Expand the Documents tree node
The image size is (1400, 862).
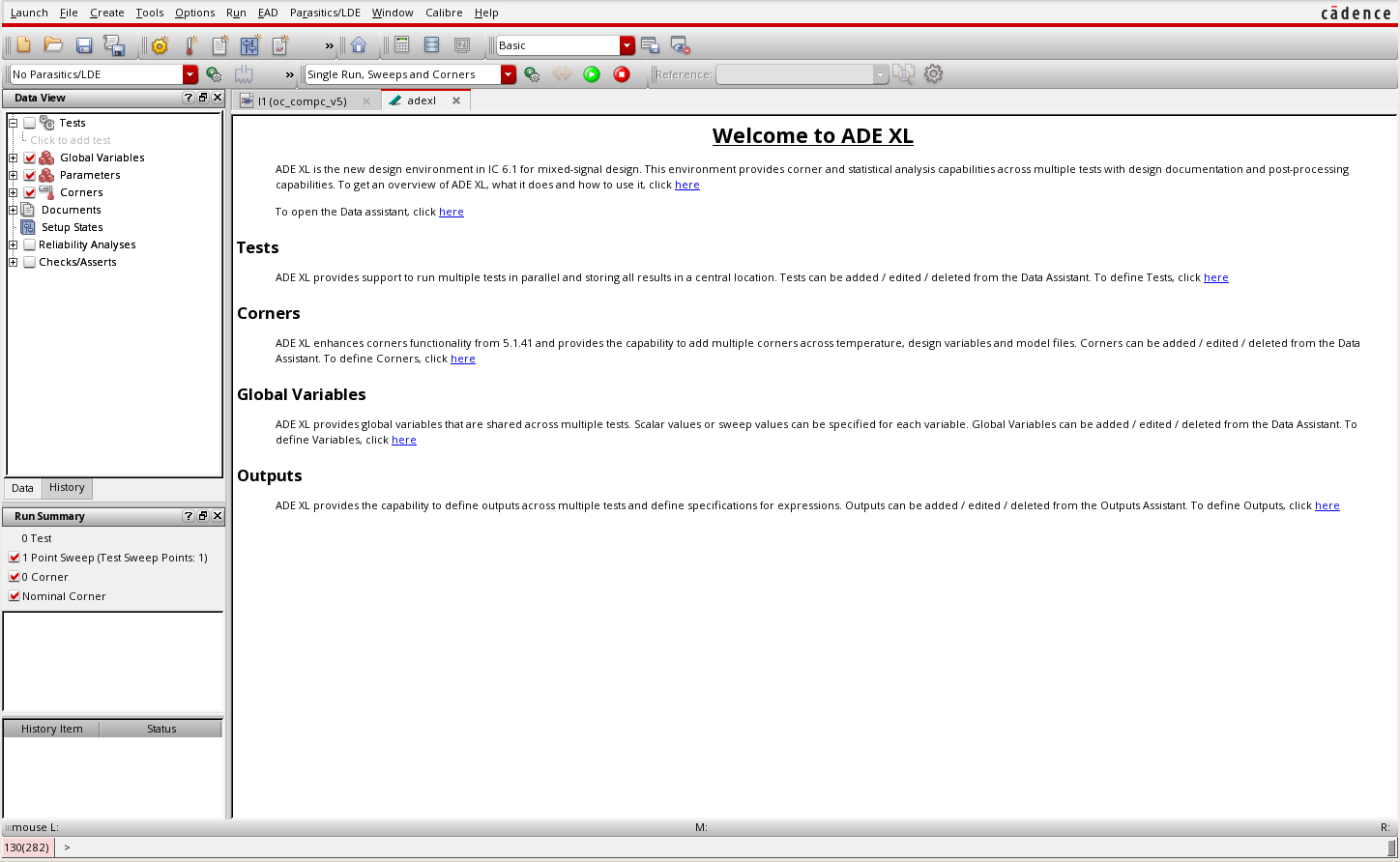(14, 210)
